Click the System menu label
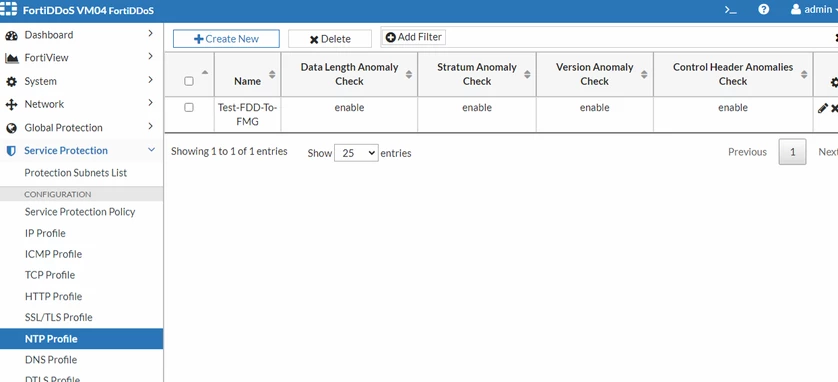Screen dimensions: 838x382 (x=40, y=81)
